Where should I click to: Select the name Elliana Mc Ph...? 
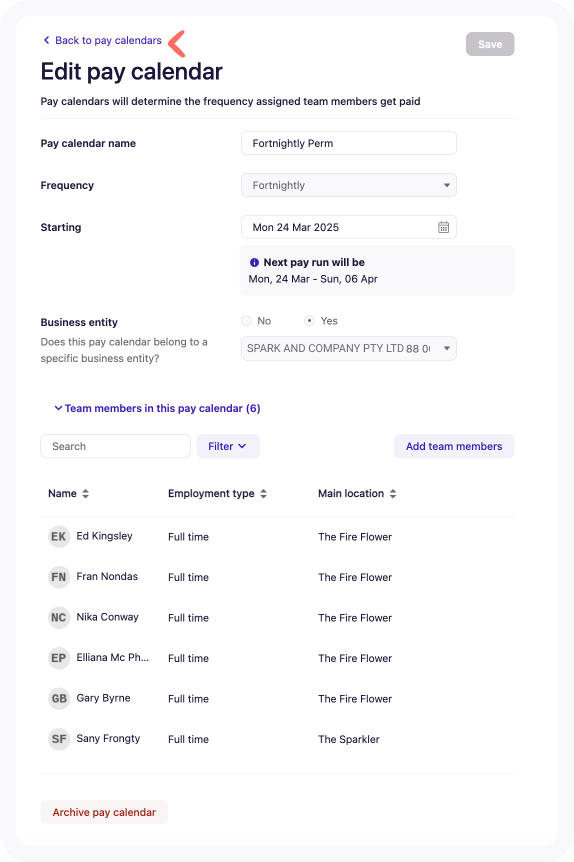pos(113,657)
